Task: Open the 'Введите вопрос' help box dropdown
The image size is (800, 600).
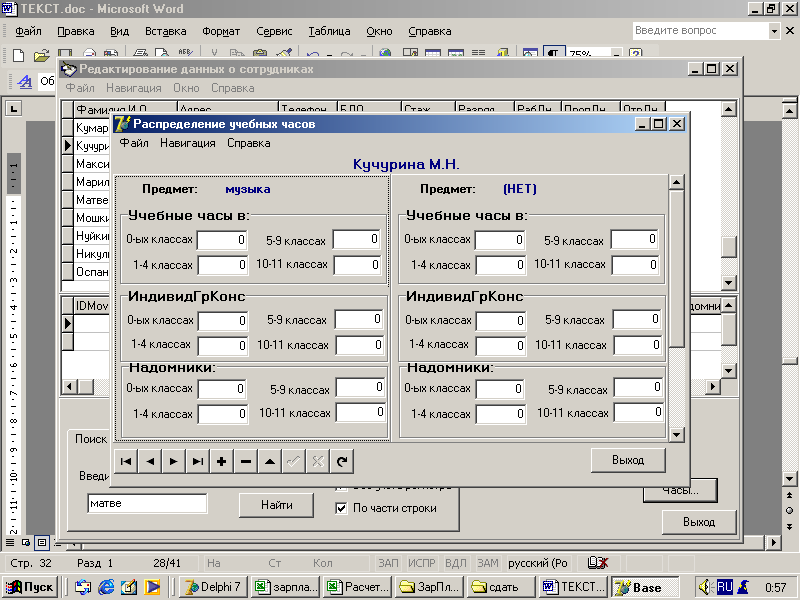Action: [774, 31]
